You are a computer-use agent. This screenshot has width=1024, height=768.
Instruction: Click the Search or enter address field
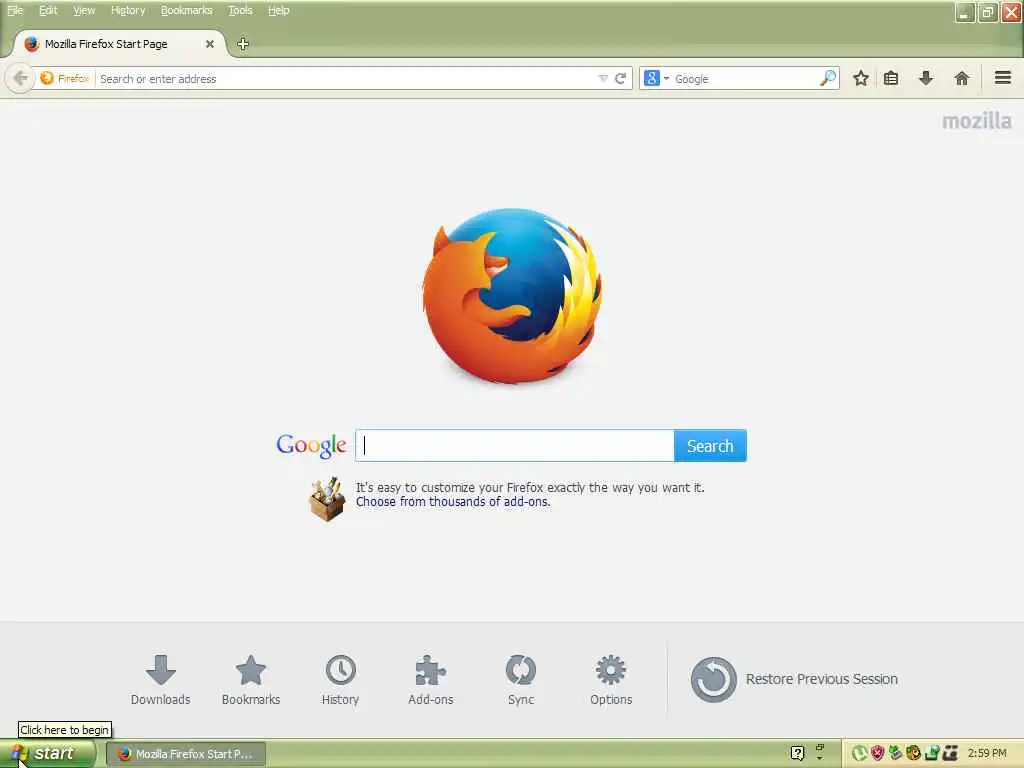tap(346, 78)
